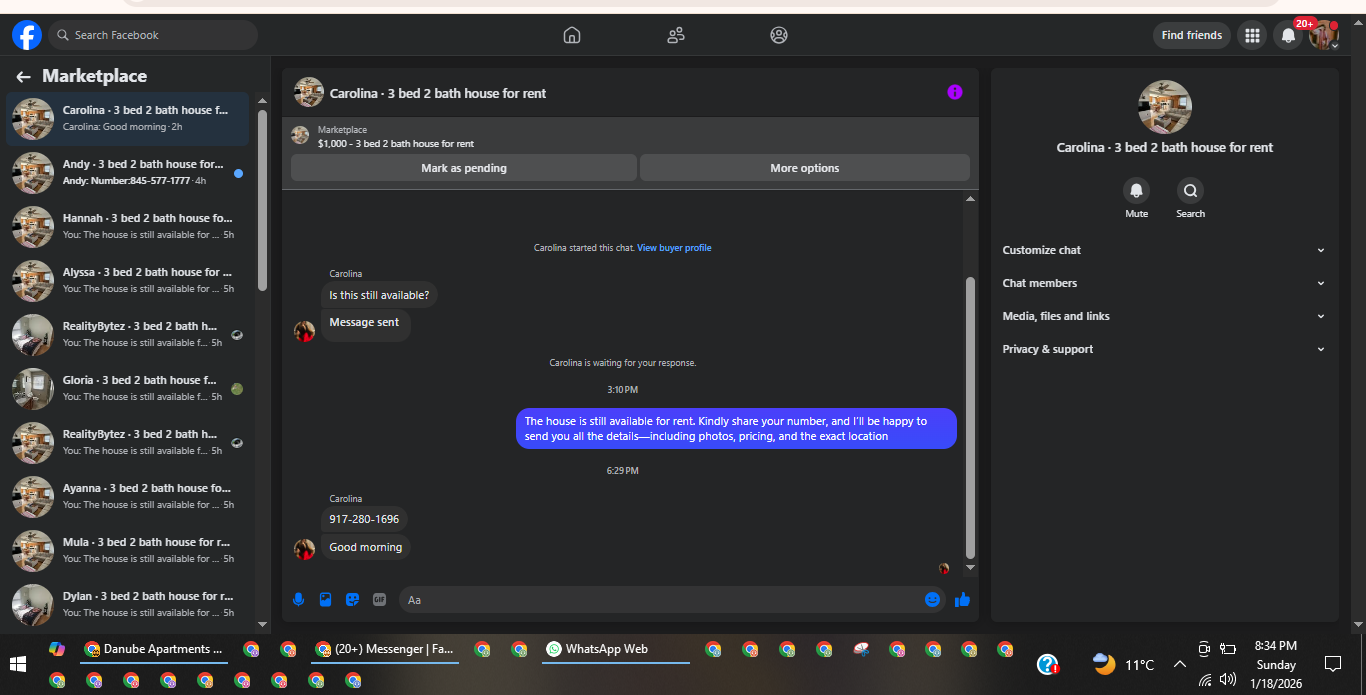Choose a GIF icon
The width and height of the screenshot is (1366, 695).
click(379, 600)
